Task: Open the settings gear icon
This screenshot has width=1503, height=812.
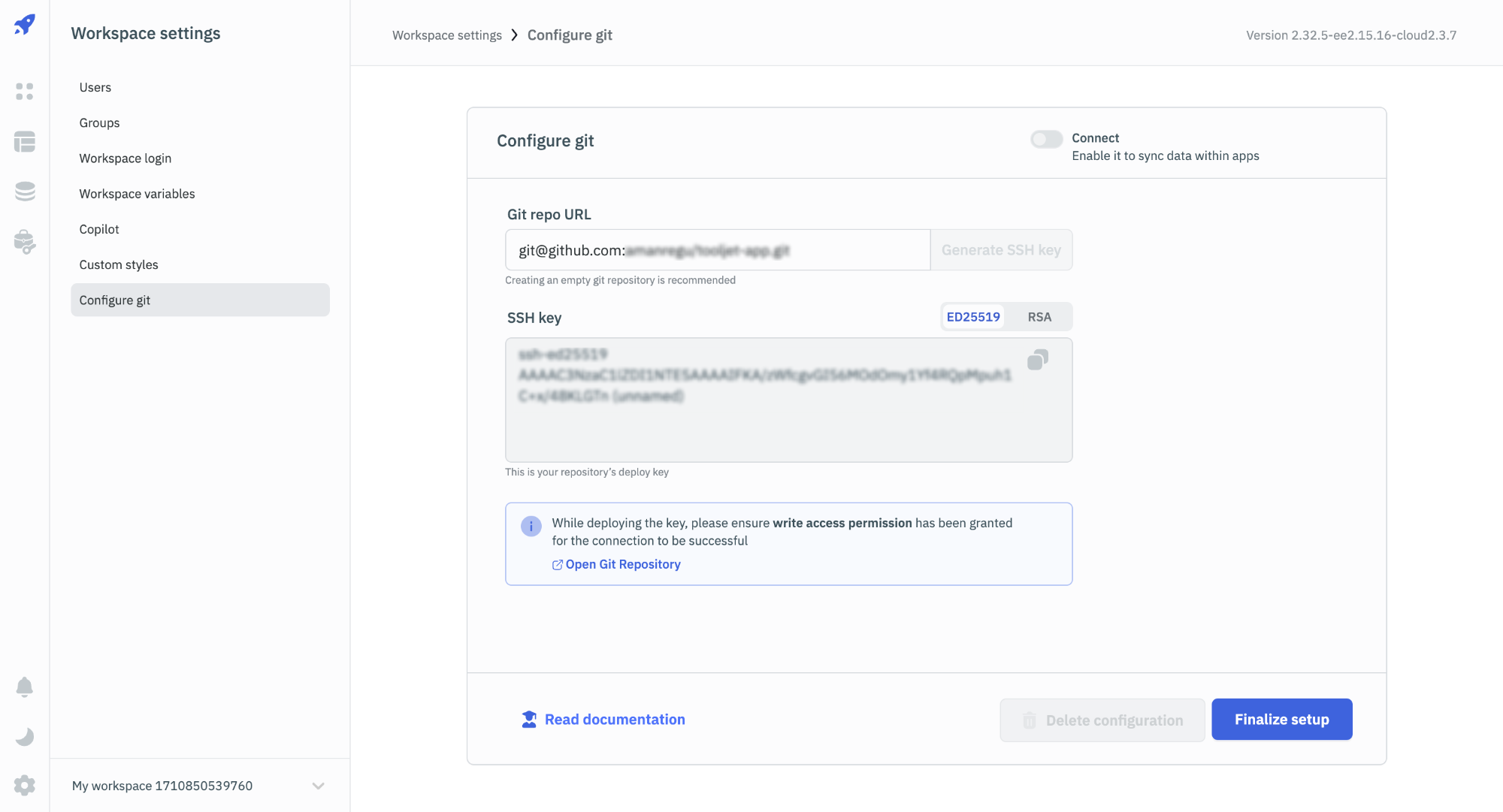Action: click(25, 786)
